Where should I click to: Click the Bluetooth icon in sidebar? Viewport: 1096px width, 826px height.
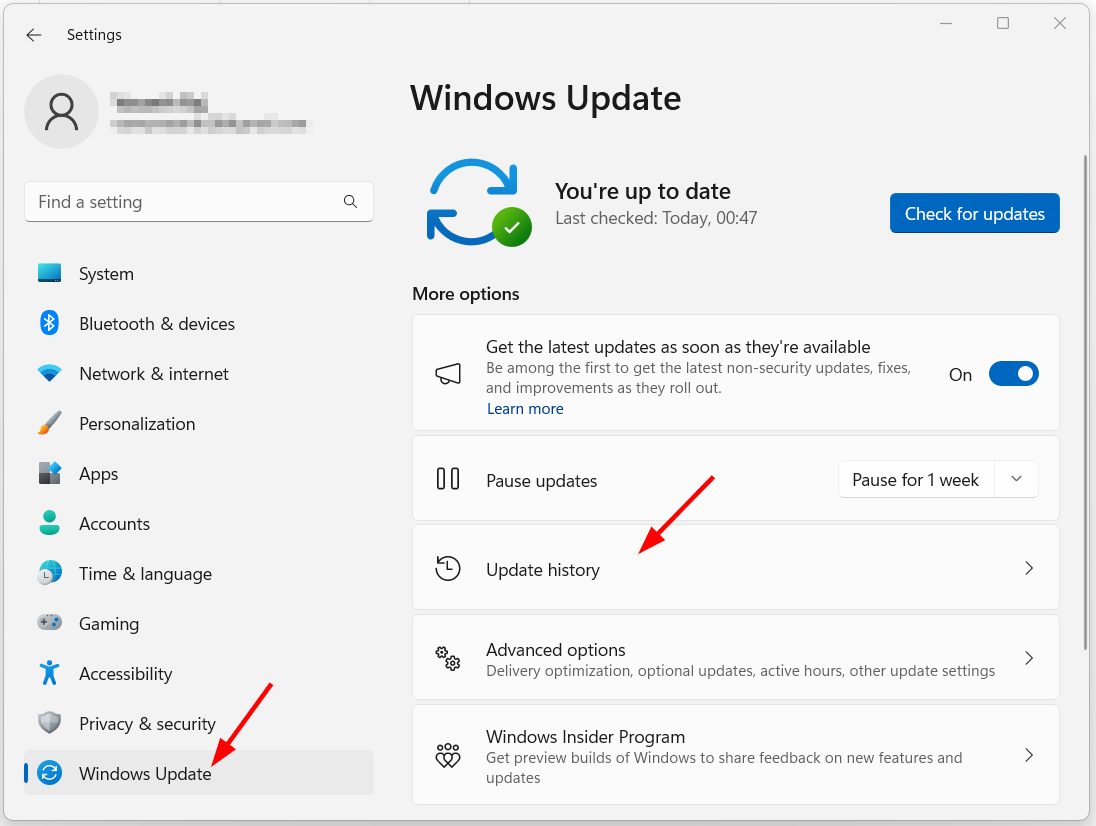pos(49,323)
